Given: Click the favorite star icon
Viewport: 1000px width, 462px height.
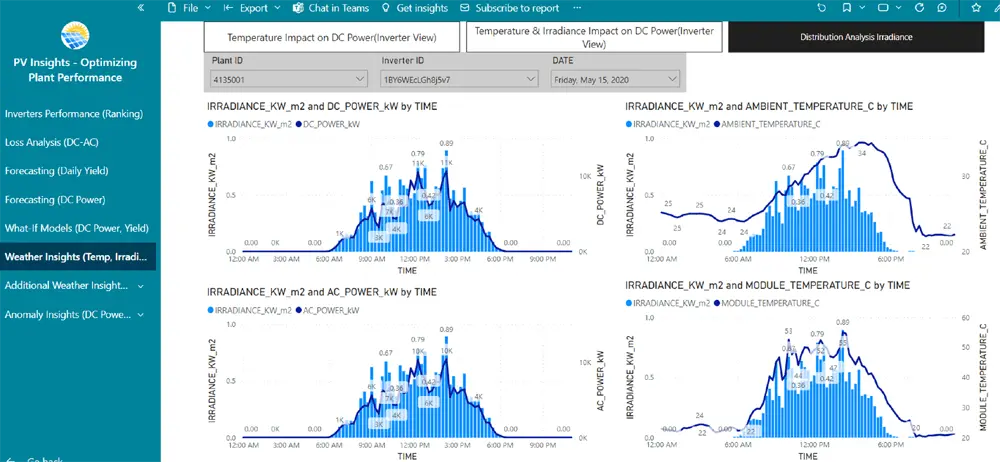Looking at the screenshot, I should coord(976,8).
